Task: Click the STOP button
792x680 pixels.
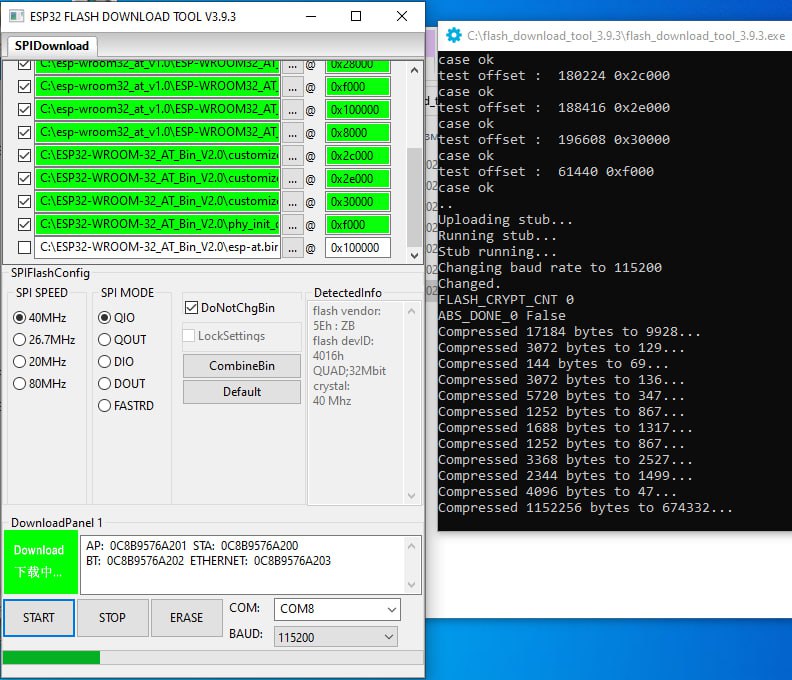Action: (112, 617)
